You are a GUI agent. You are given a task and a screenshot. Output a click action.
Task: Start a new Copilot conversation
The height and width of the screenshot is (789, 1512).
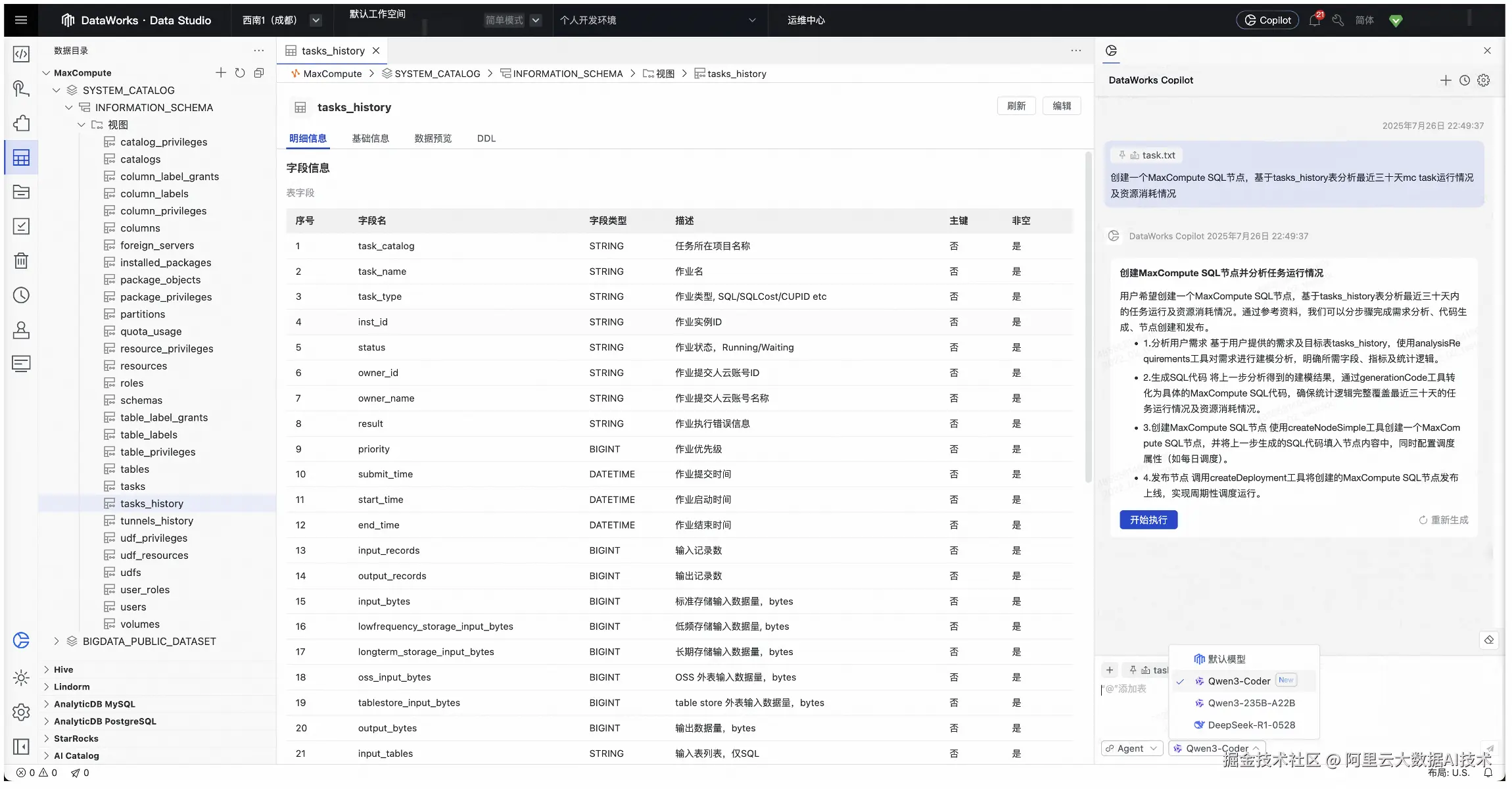tap(1446, 80)
